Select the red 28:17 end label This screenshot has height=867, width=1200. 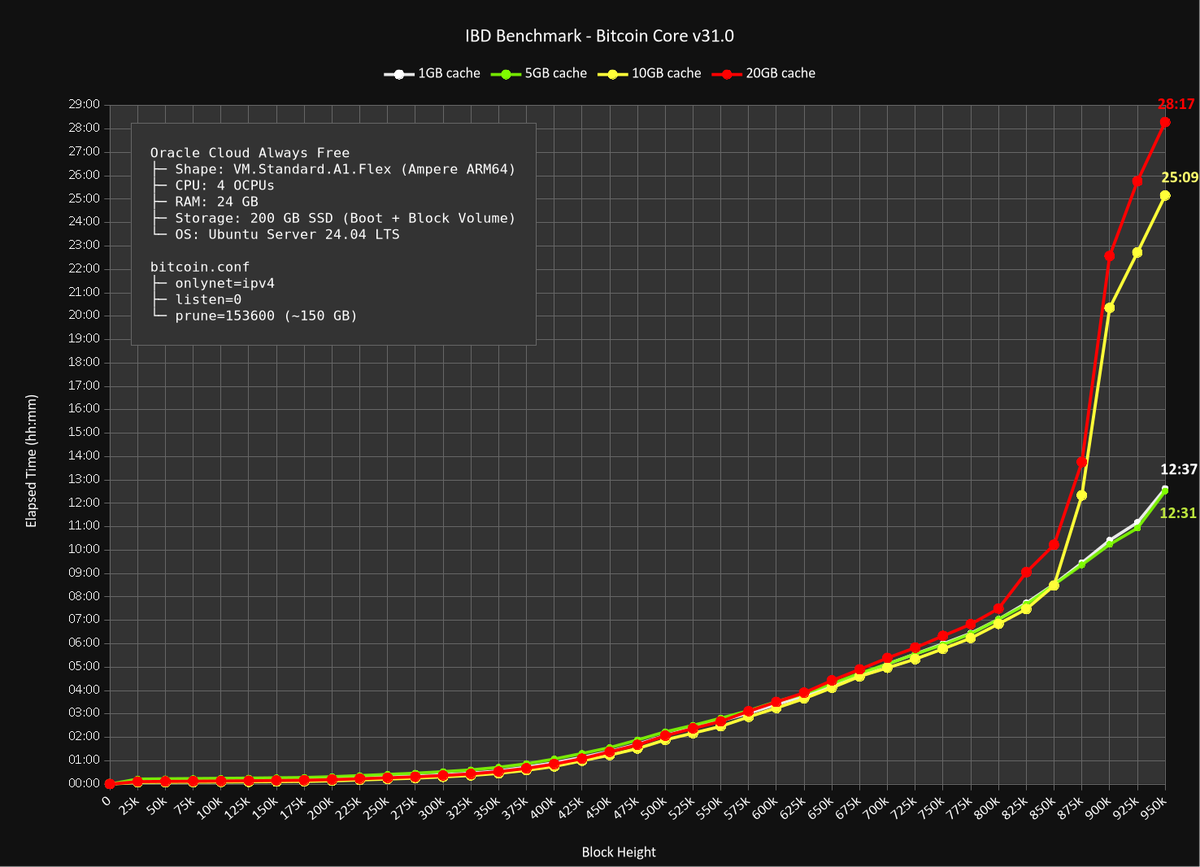pyautogui.click(x=1177, y=103)
